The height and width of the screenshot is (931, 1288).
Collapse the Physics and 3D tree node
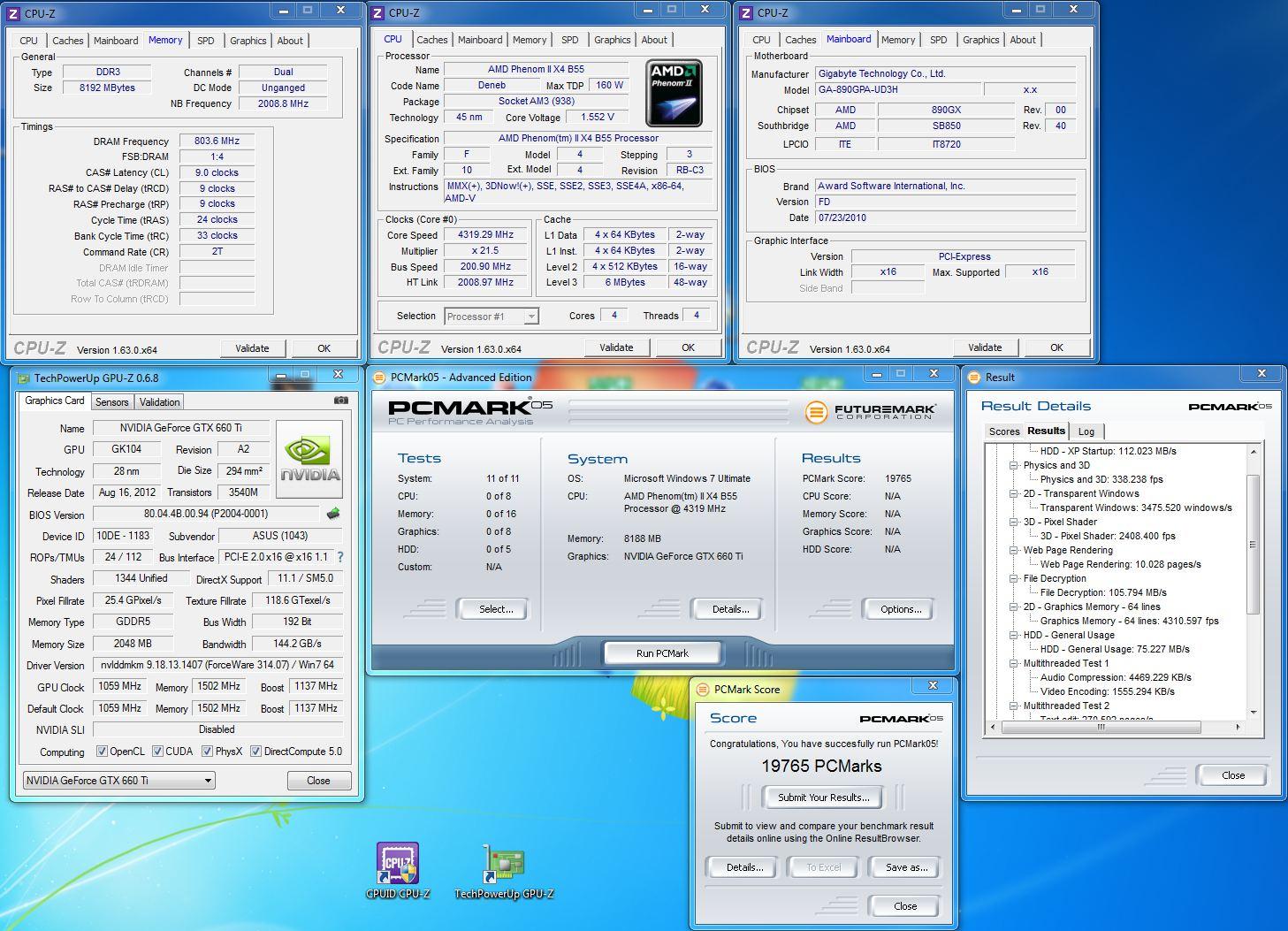click(1014, 465)
